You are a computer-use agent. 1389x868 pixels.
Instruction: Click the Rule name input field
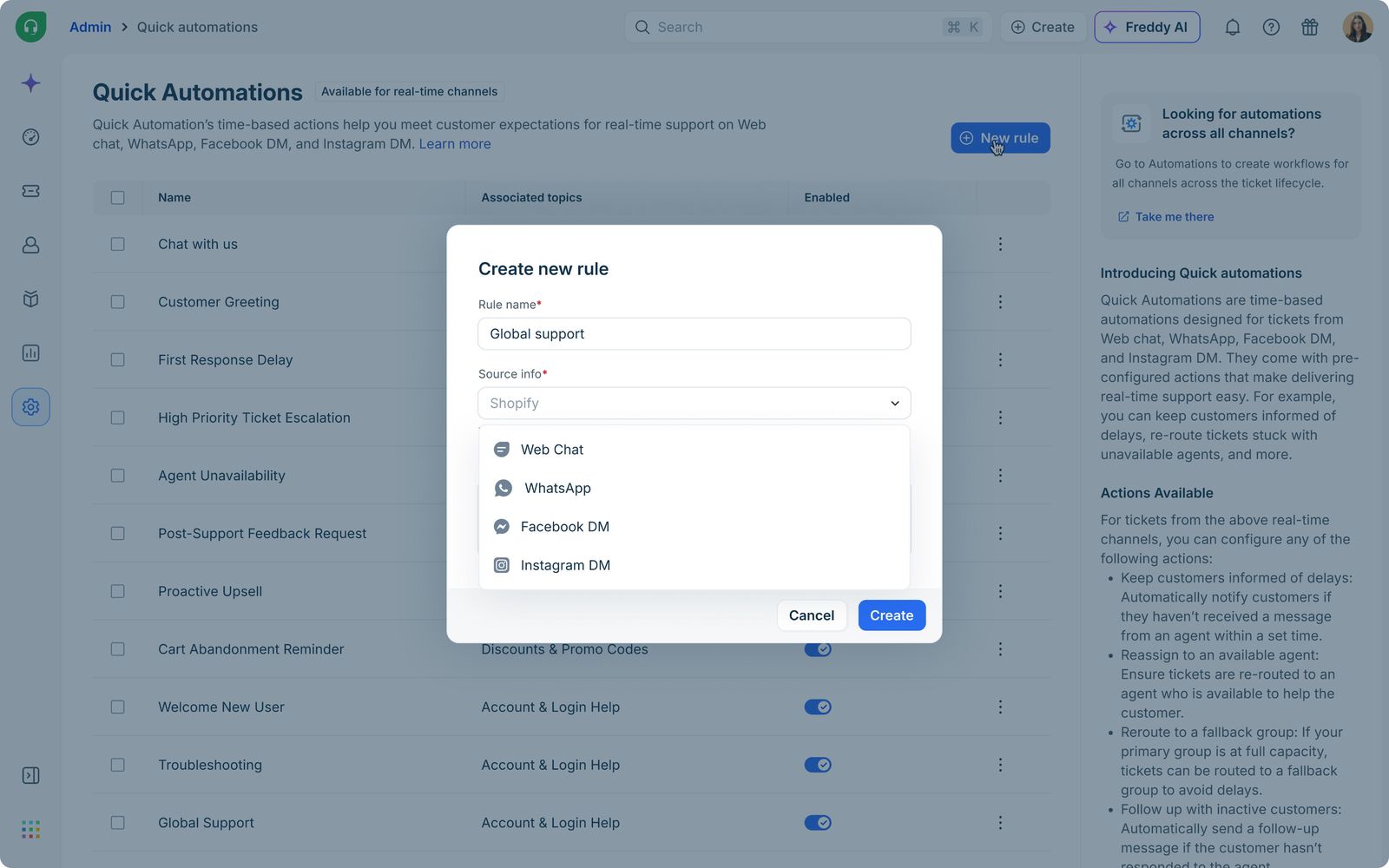coord(694,333)
